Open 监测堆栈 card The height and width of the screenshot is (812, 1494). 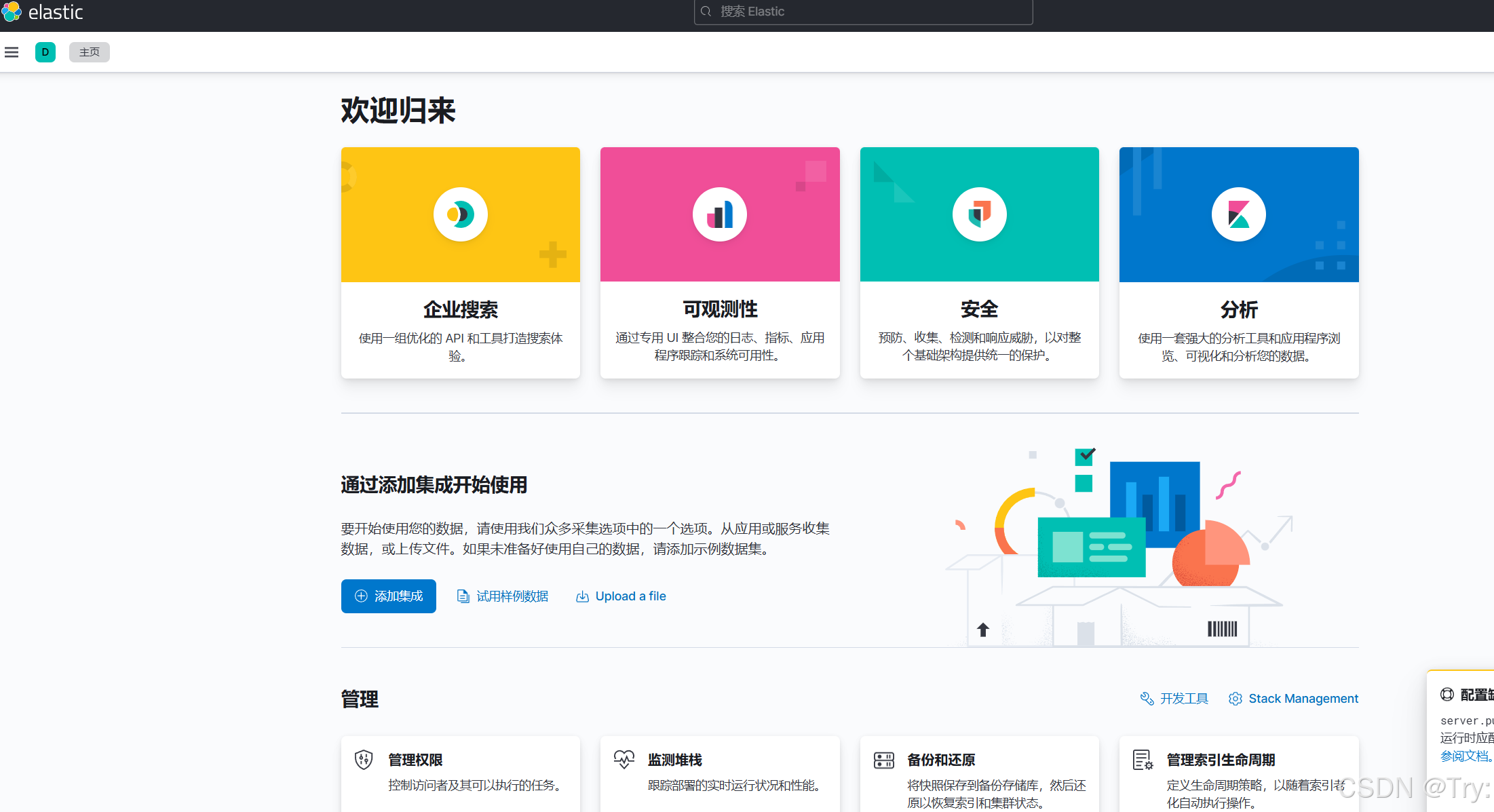pos(720,773)
